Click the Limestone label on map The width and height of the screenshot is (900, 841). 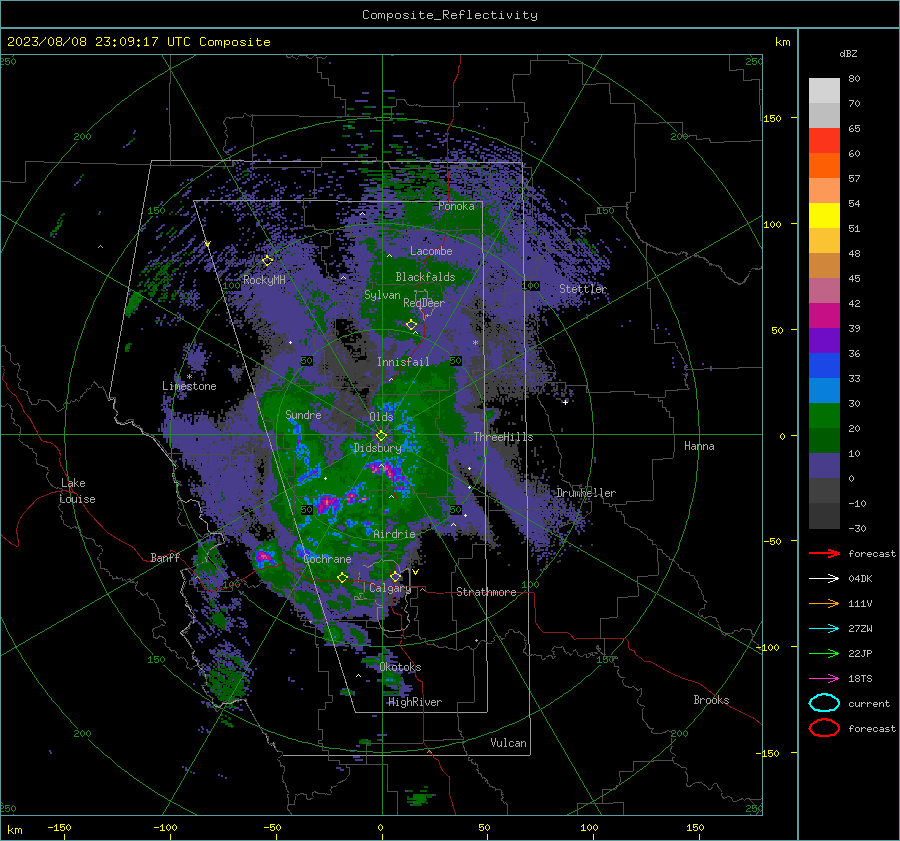[x=189, y=386]
